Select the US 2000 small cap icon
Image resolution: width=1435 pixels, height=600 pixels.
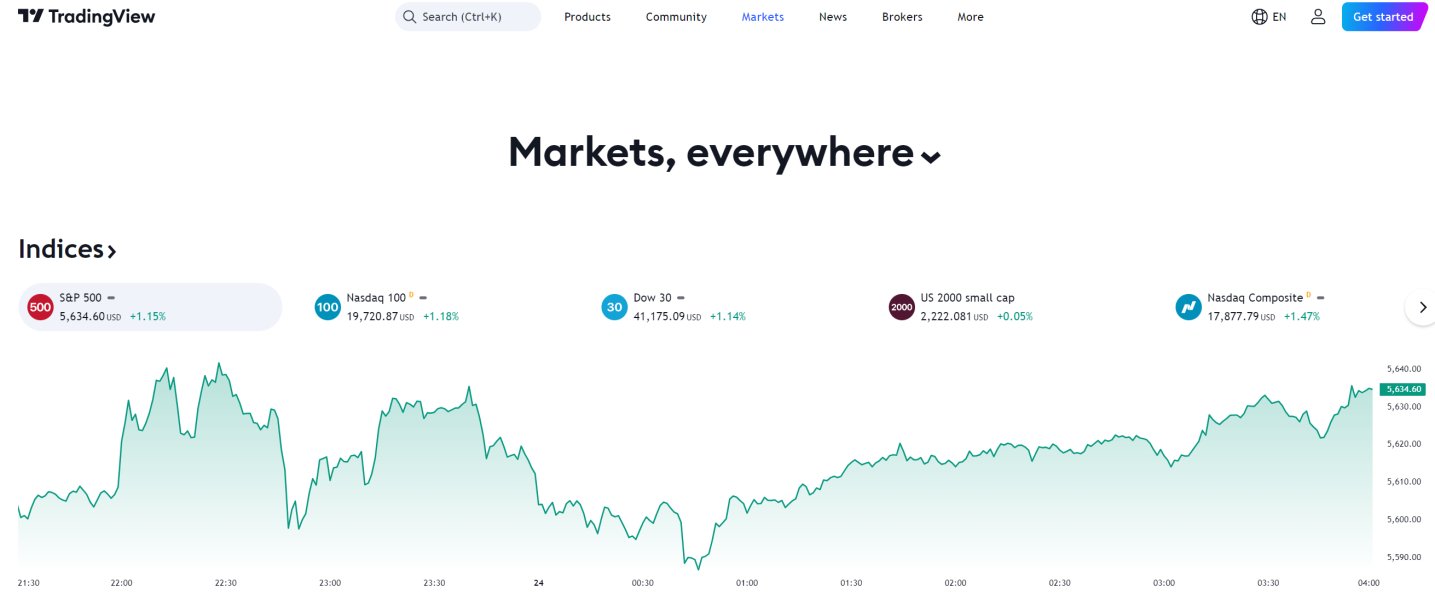tap(901, 307)
